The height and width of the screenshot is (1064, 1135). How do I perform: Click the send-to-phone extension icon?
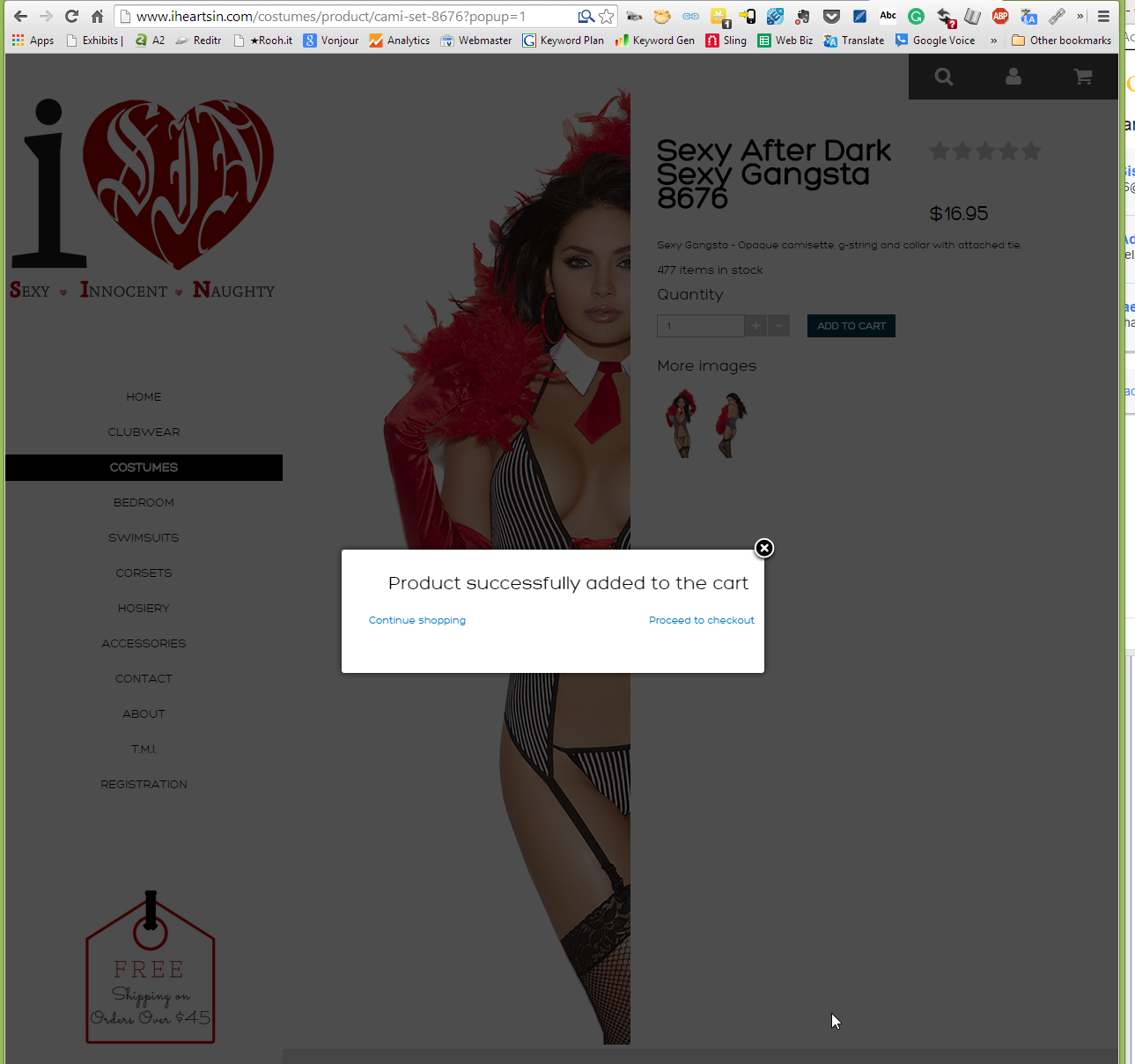pyautogui.click(x=748, y=16)
